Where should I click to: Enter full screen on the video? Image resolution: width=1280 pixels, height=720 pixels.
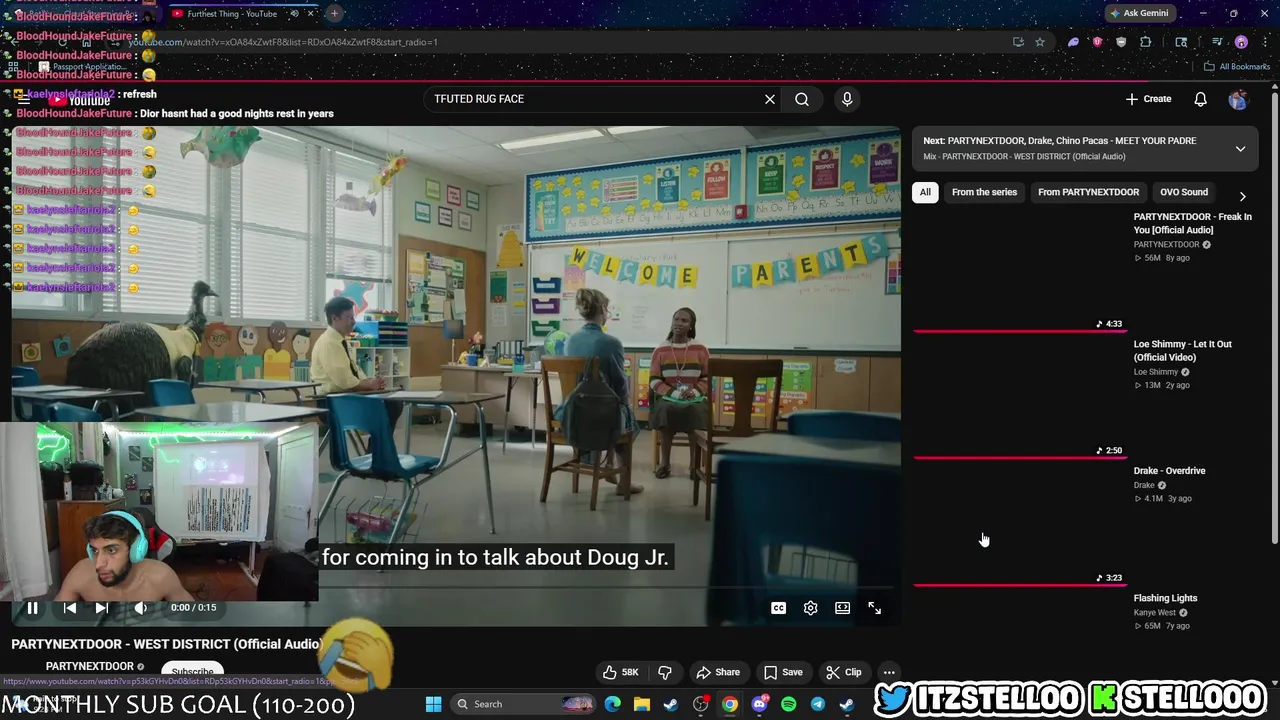click(875, 608)
